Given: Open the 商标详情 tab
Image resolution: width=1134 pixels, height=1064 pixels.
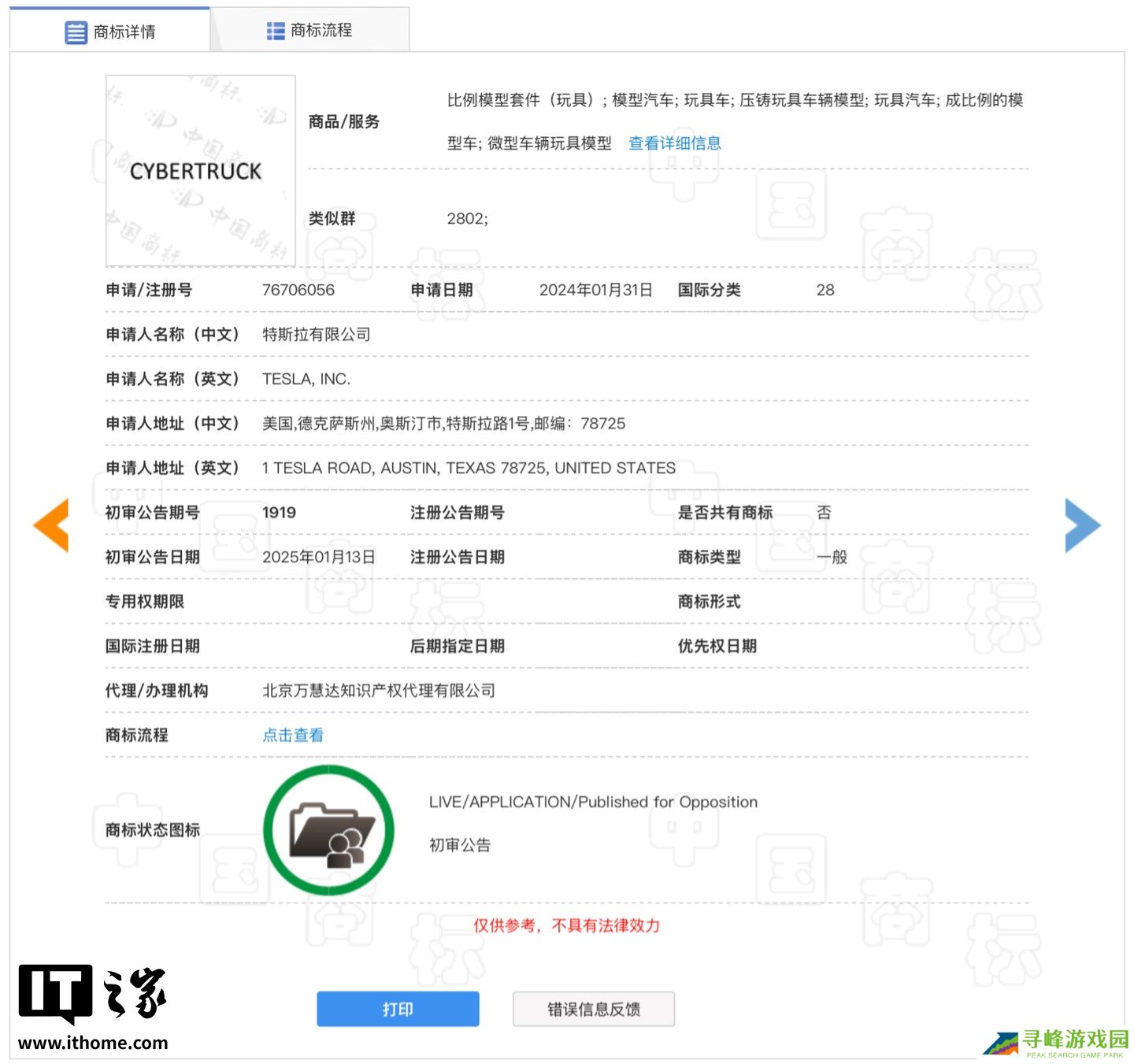Looking at the screenshot, I should coord(109,31).
